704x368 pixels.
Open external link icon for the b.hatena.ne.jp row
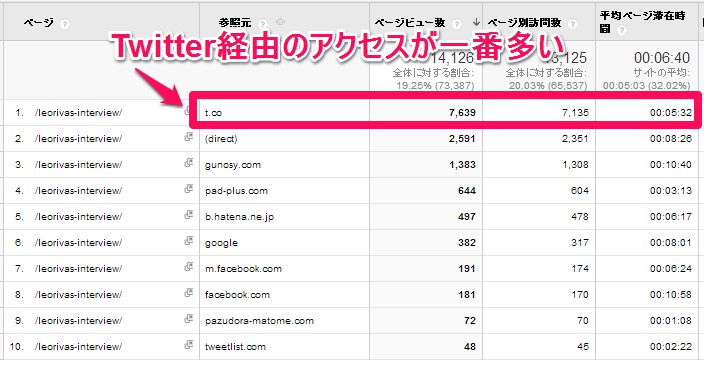pyautogui.click(x=189, y=215)
